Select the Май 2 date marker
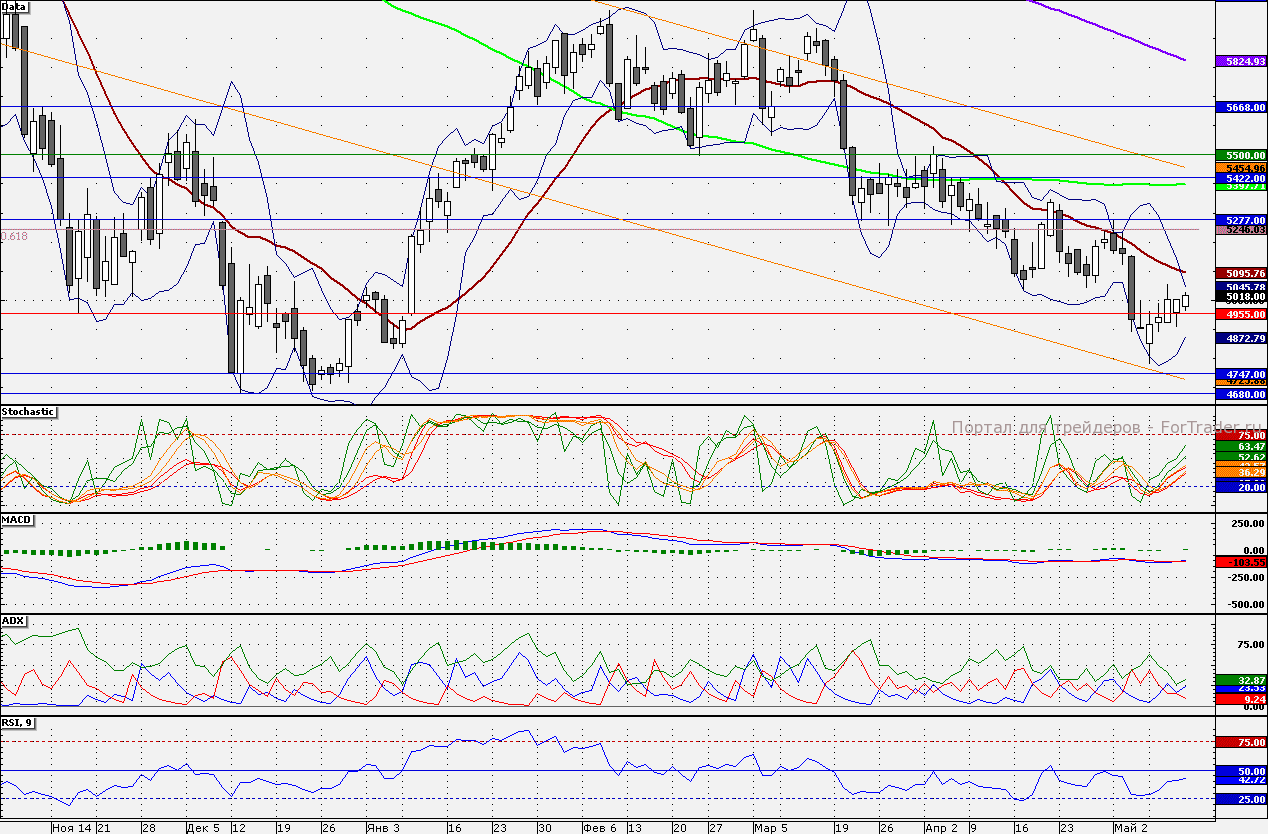 click(1130, 827)
